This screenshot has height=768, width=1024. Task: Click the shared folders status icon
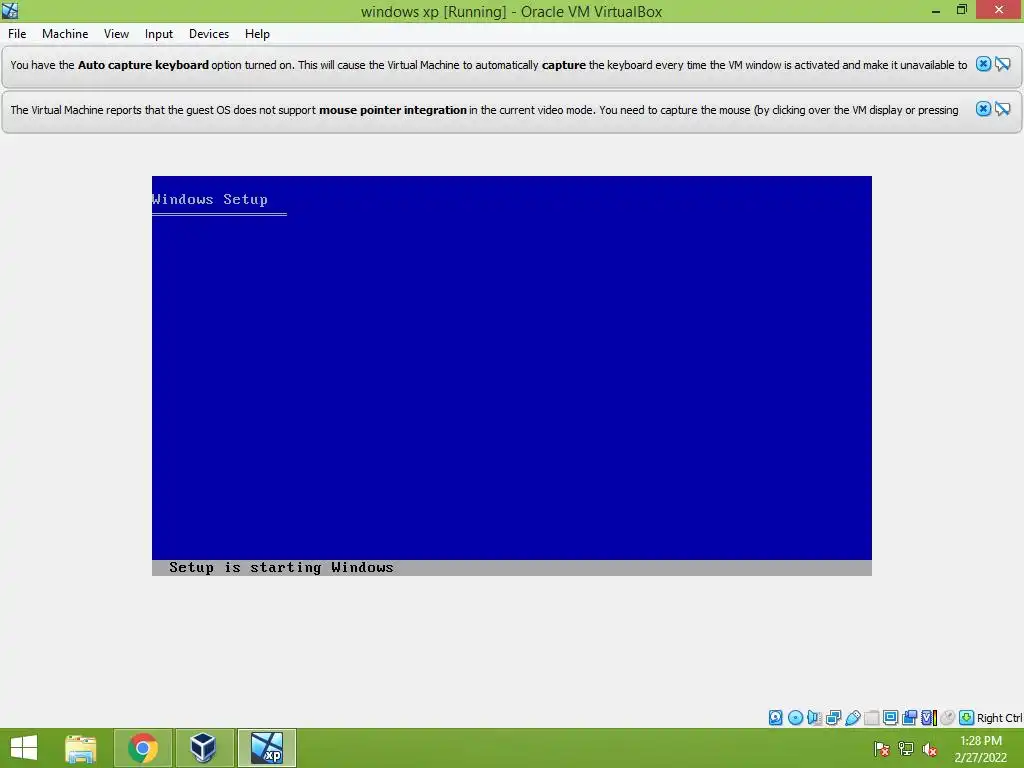(x=872, y=718)
